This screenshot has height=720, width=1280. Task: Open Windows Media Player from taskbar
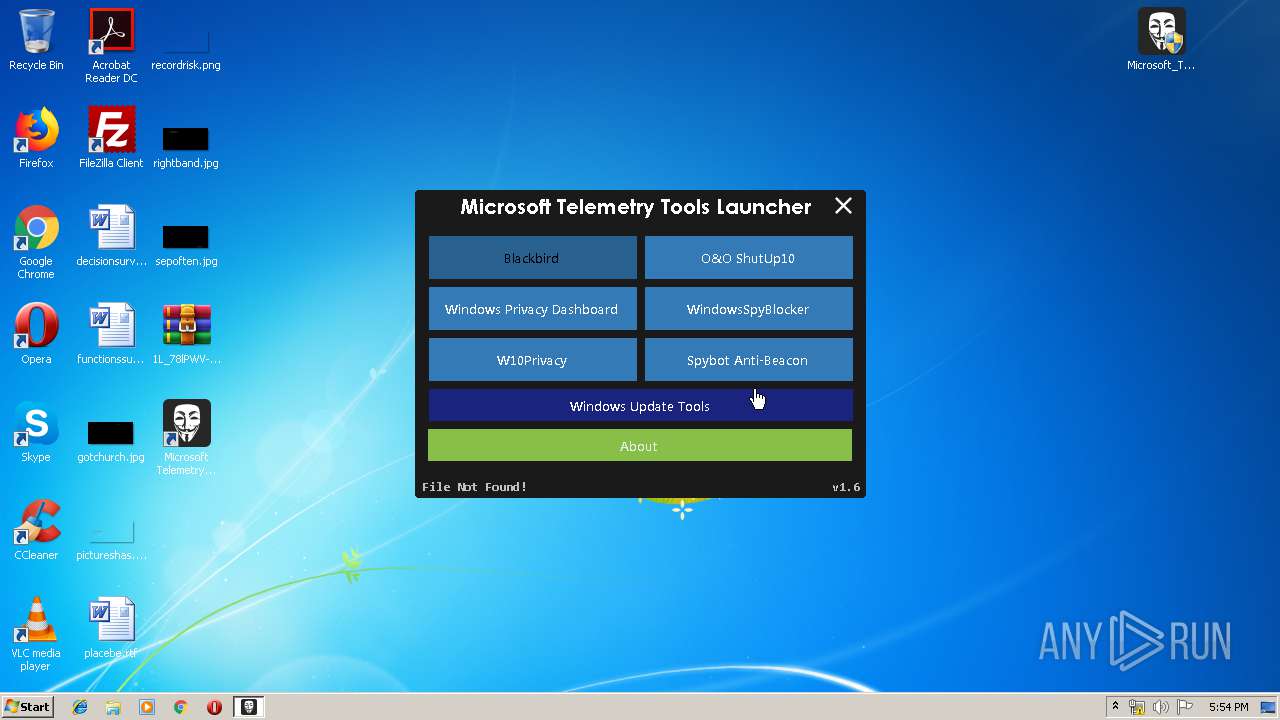click(x=147, y=707)
